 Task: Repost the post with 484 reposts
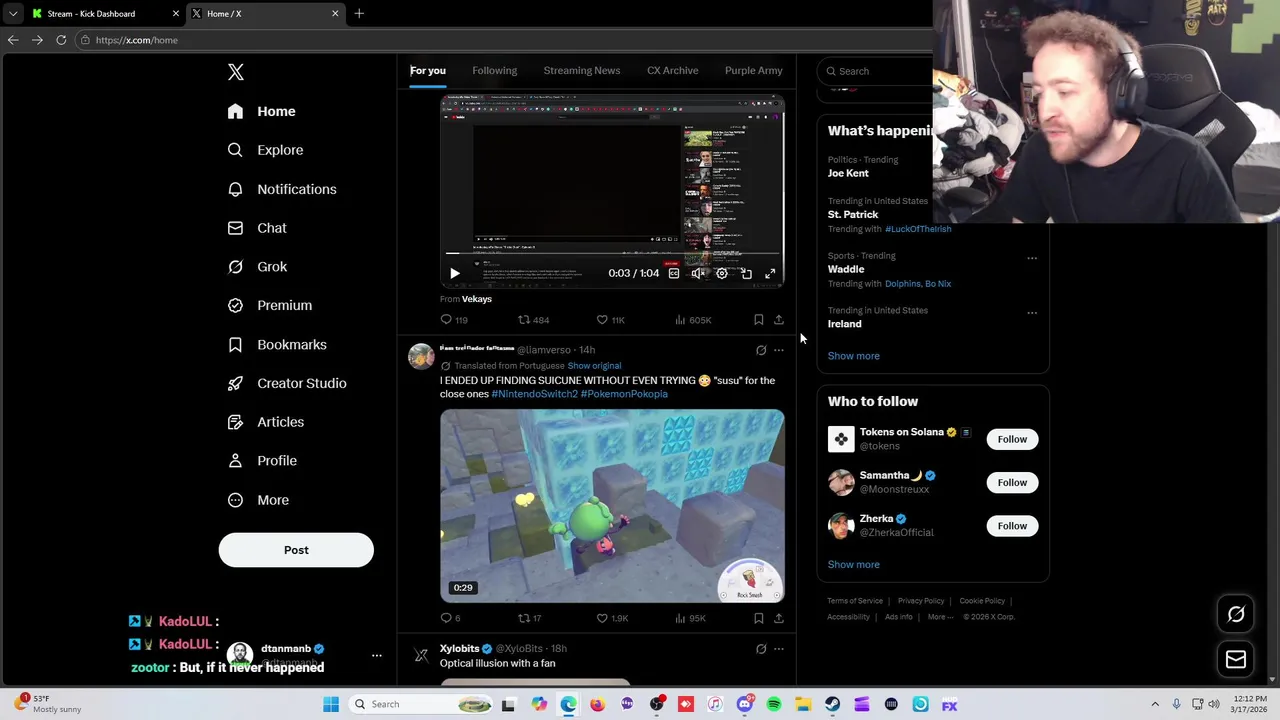coord(533,320)
